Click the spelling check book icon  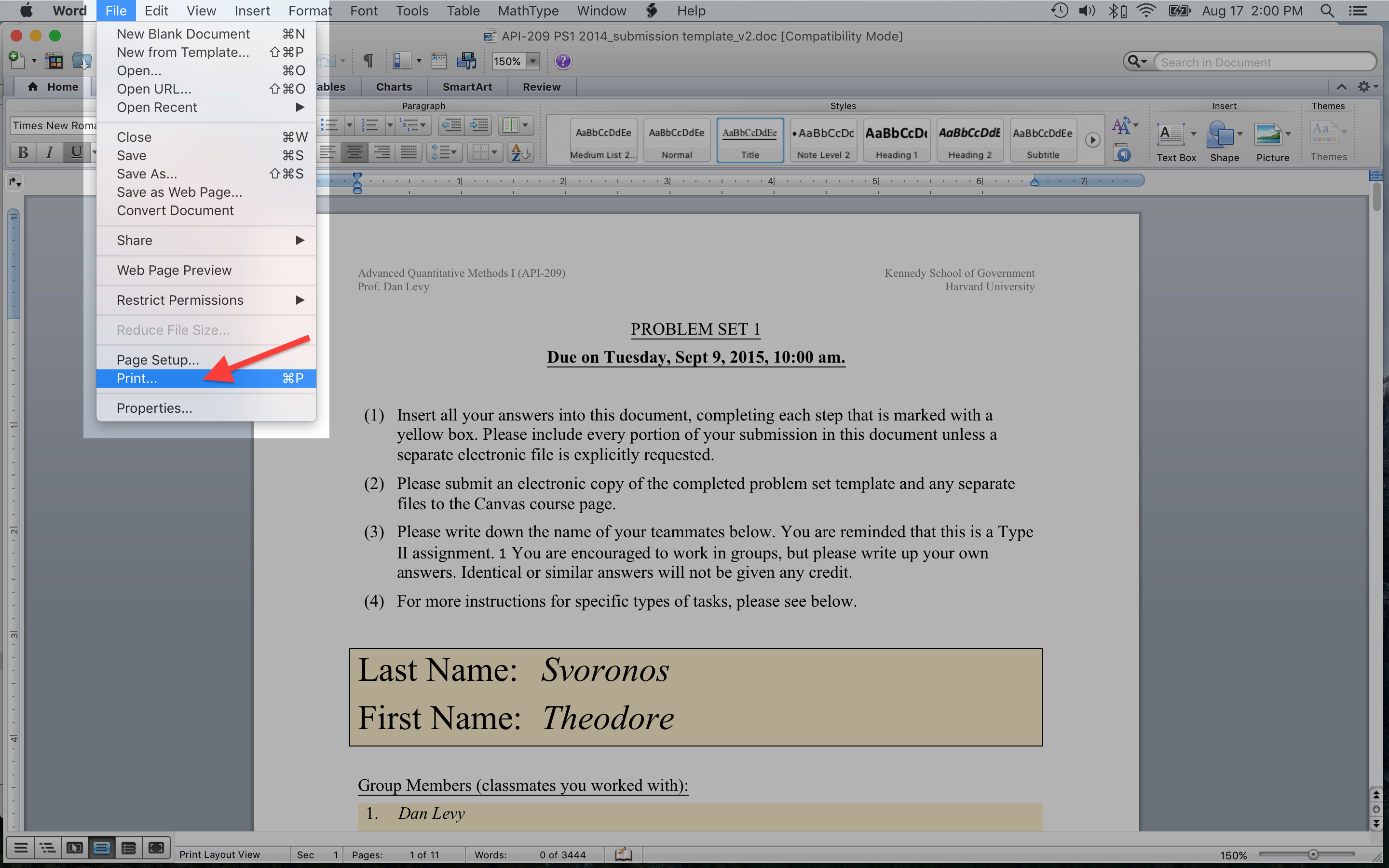623,854
